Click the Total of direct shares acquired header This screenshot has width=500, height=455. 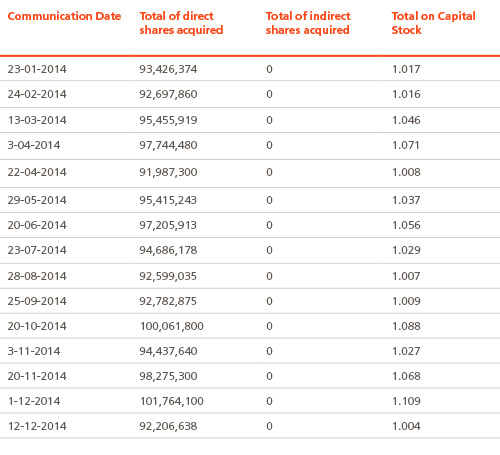181,23
